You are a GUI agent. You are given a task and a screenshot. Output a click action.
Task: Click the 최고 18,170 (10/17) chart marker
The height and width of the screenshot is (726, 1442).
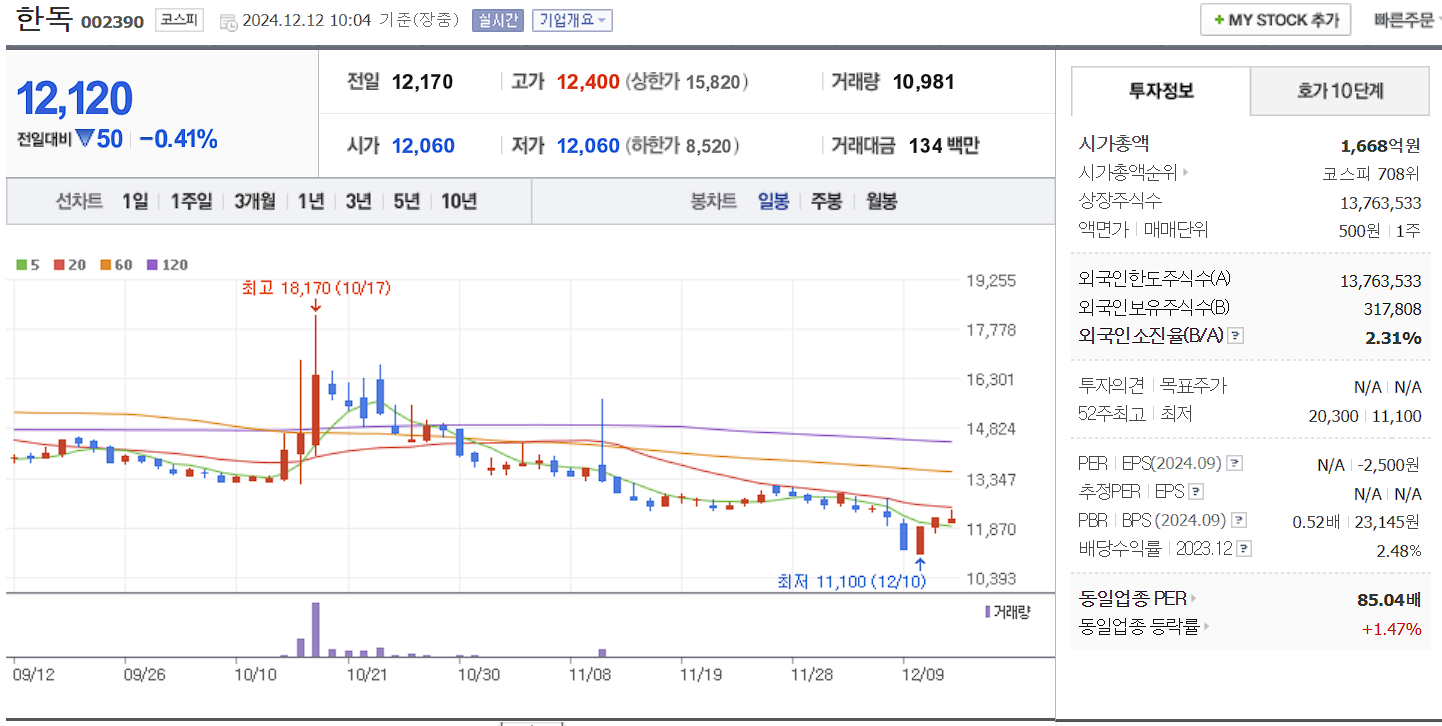[x=316, y=288]
